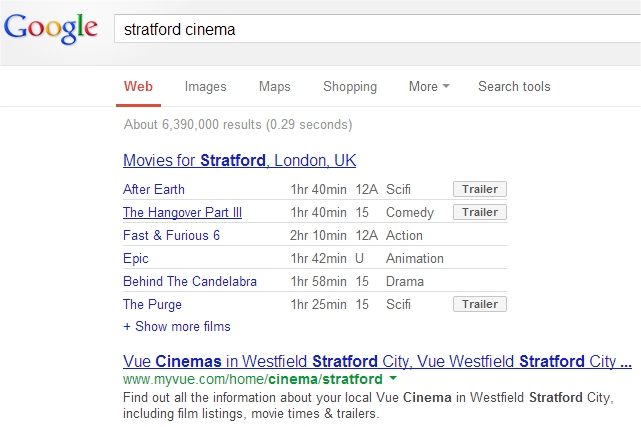Select the Web tab

[x=138, y=87]
